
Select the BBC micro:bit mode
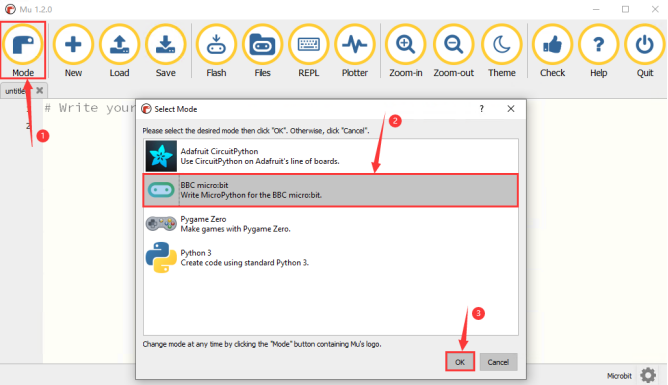click(331, 190)
